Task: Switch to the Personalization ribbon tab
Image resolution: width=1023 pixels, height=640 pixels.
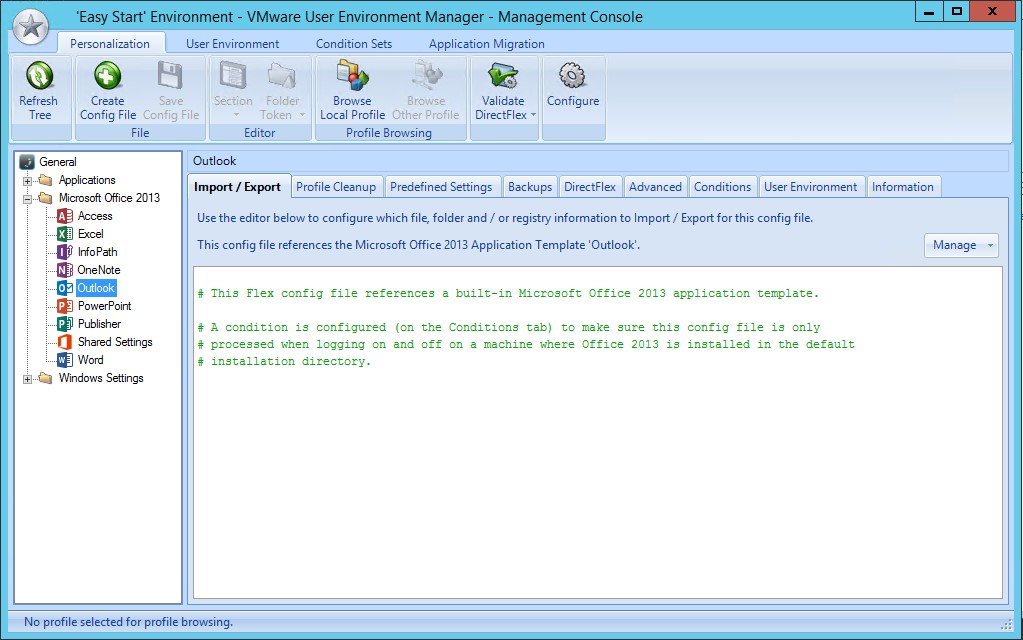Action: tap(110, 44)
